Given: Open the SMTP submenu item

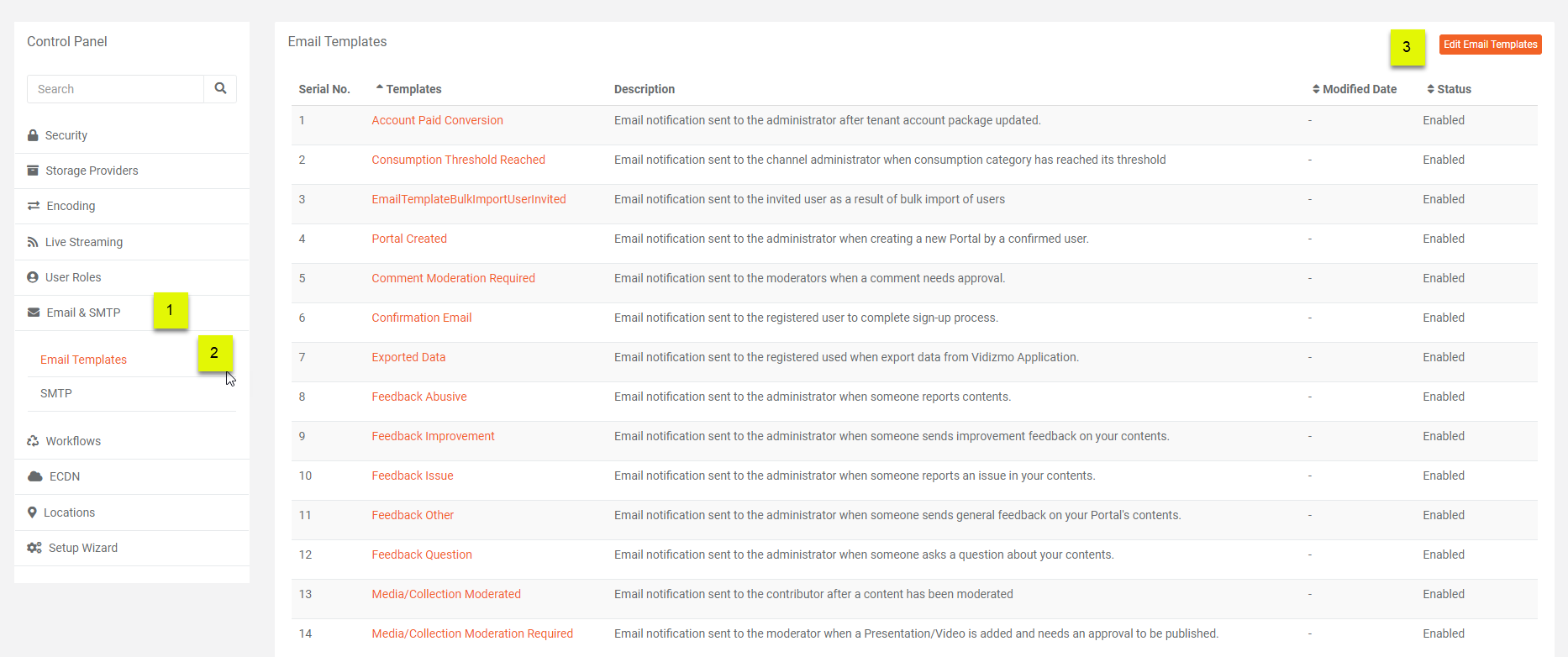Looking at the screenshot, I should click(x=56, y=393).
